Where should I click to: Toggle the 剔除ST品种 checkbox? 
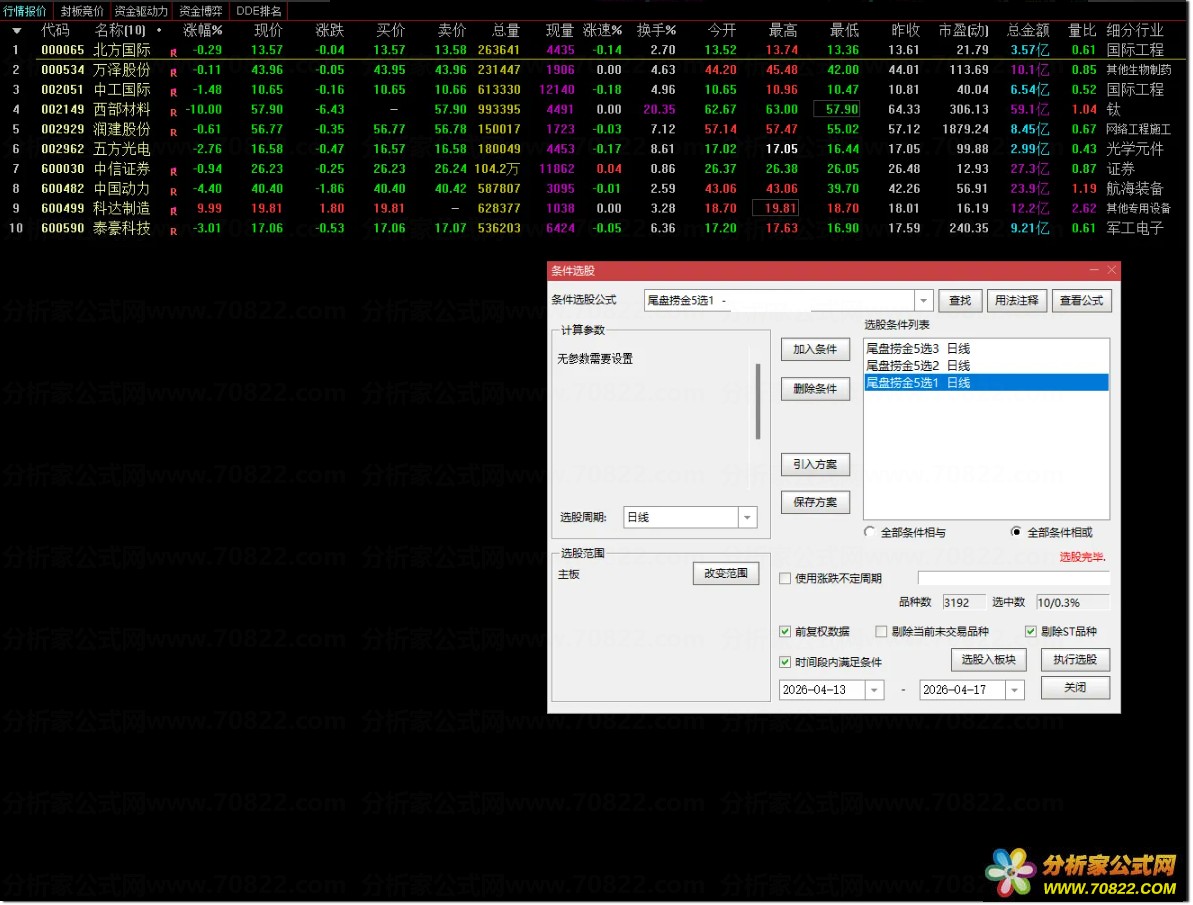coord(1031,632)
